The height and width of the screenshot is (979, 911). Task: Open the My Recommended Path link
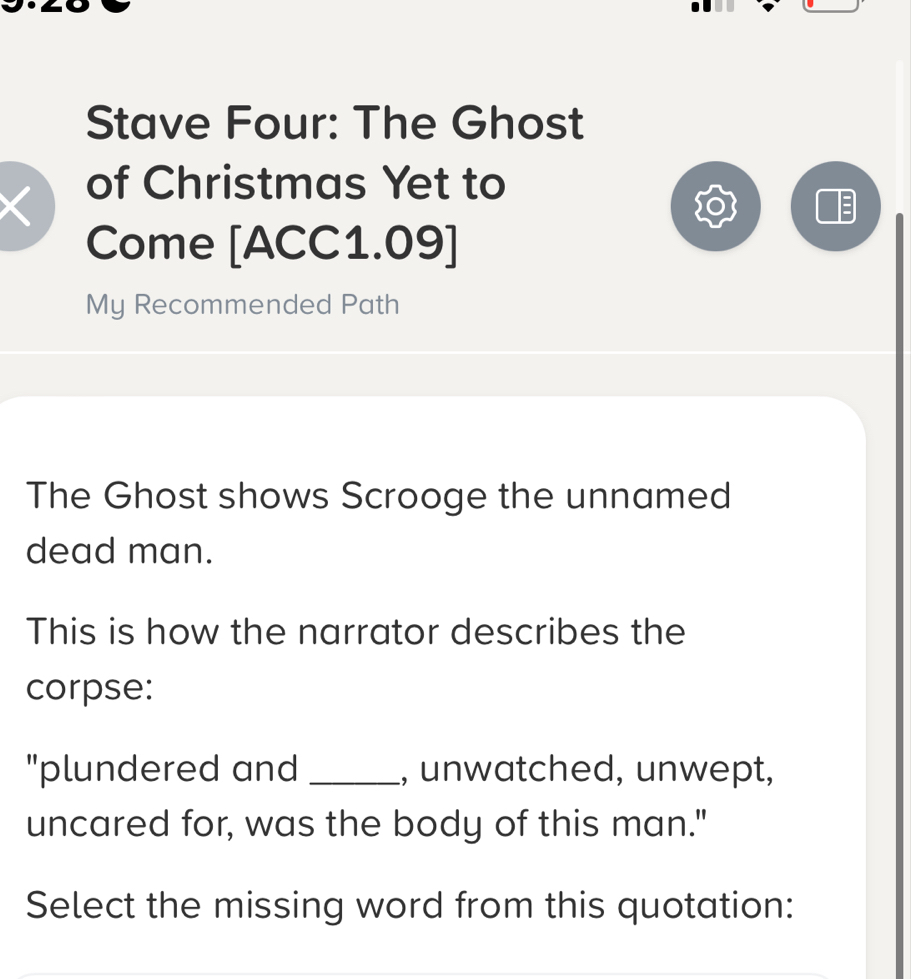(x=242, y=304)
